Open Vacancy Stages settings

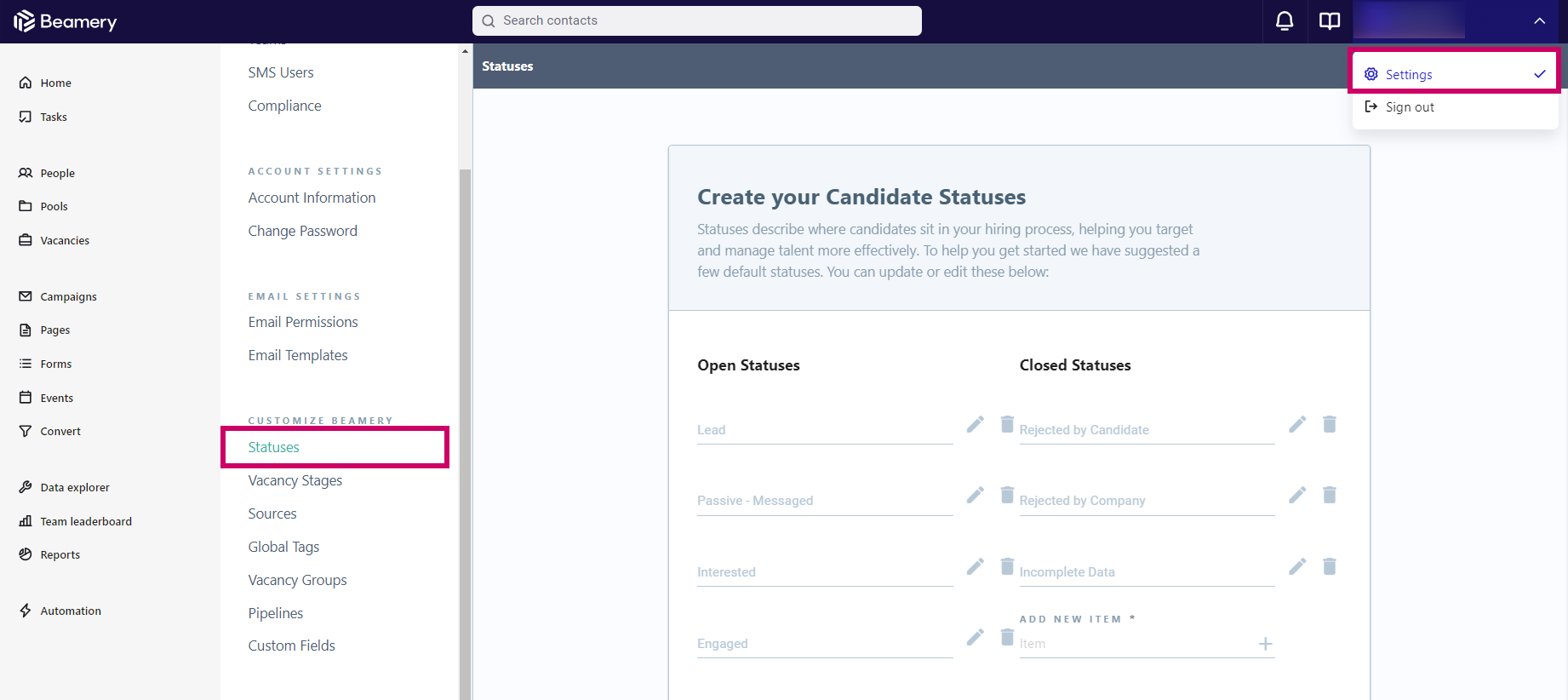click(x=295, y=480)
